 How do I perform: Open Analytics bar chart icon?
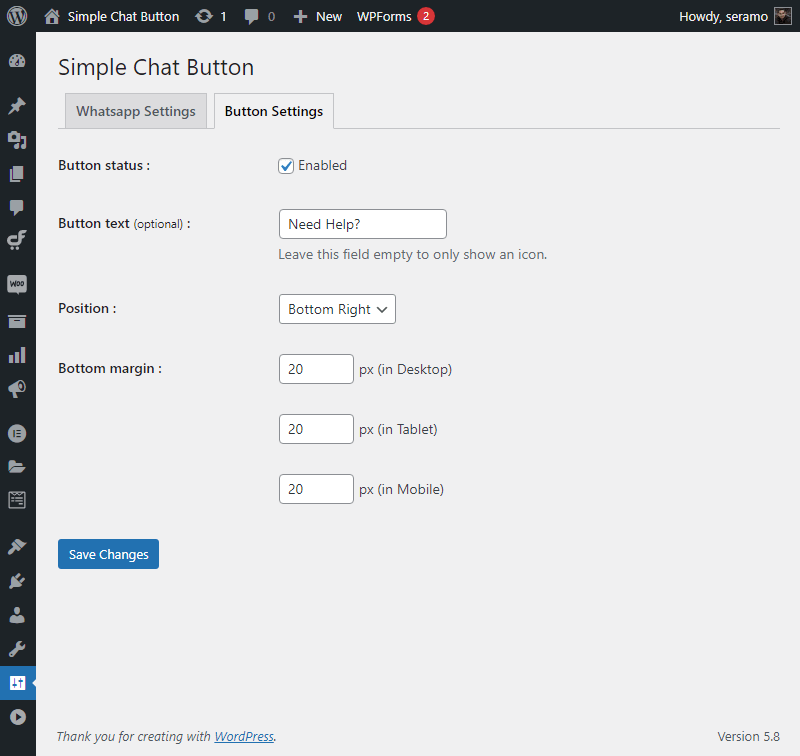17,355
